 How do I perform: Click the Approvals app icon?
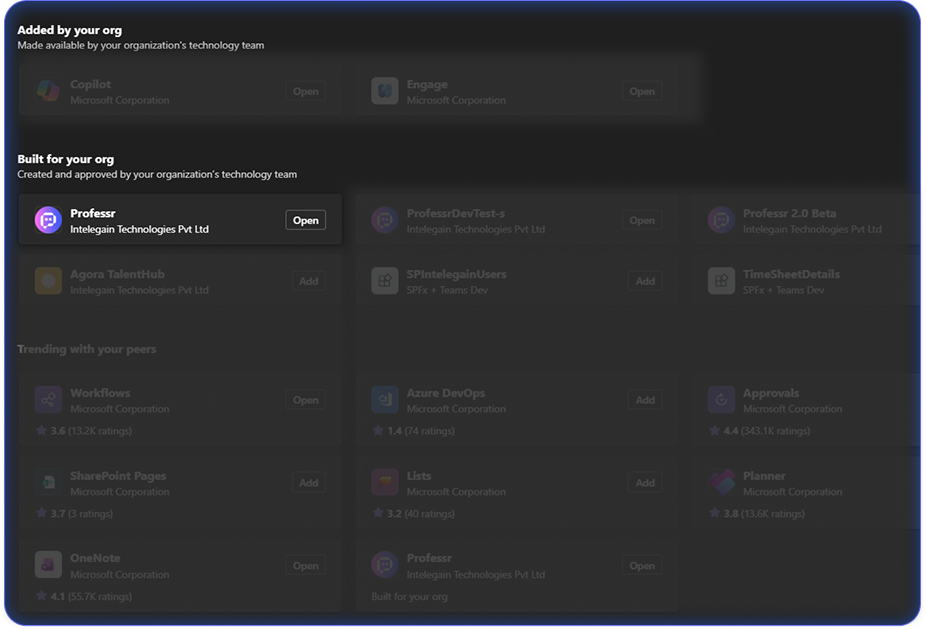click(721, 400)
